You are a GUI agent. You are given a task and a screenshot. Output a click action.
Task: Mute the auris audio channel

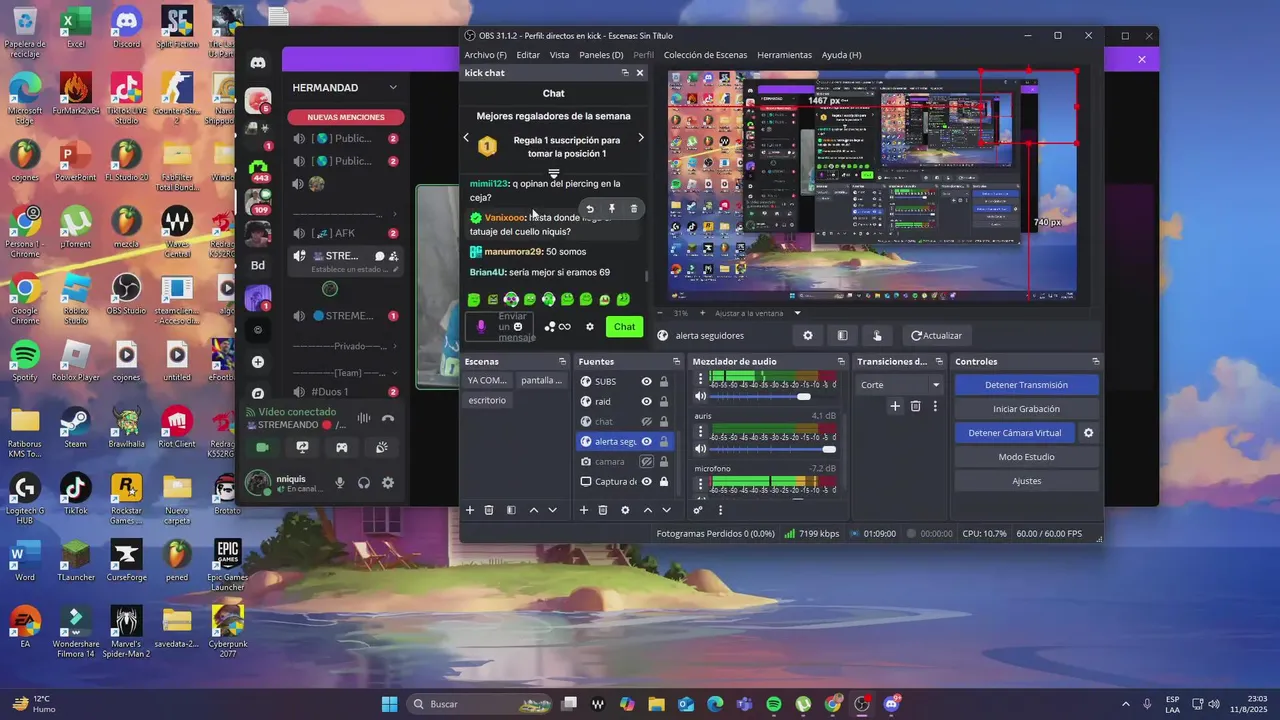(x=700, y=449)
